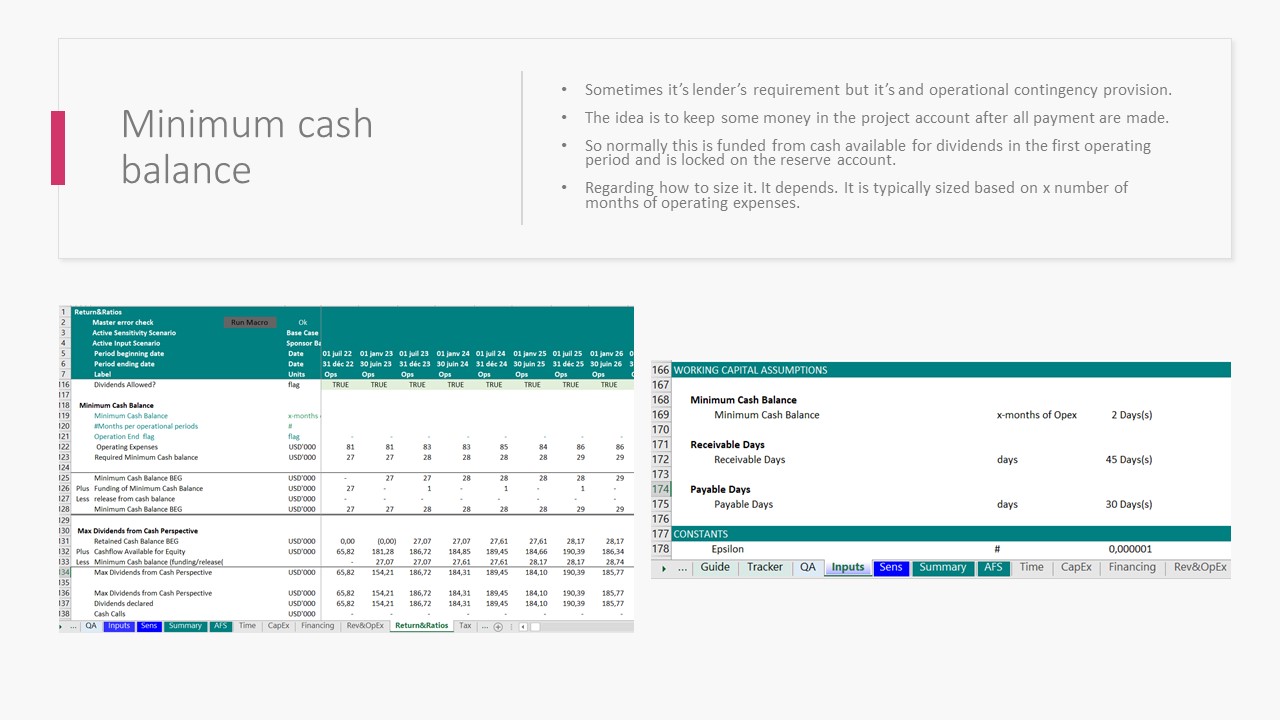This screenshot has width=1280, height=720.
Task: Select Time tab in working capital spreadsheet
Action: [1031, 567]
